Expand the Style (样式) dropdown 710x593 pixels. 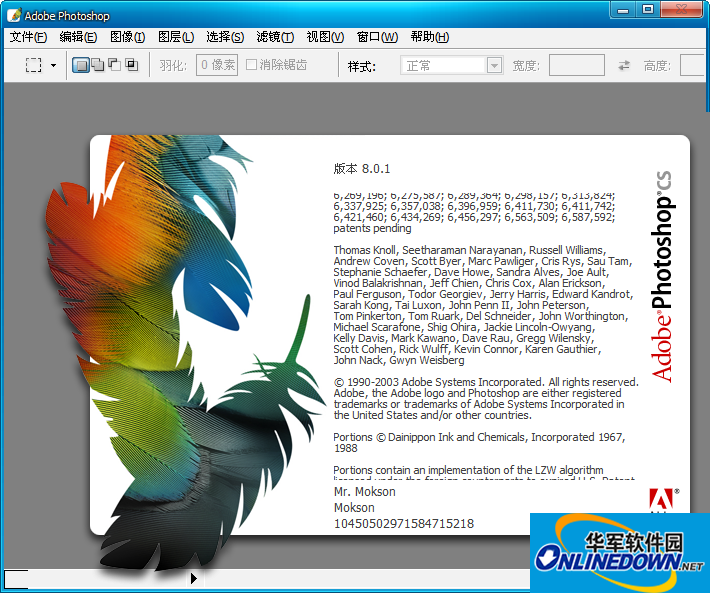pyautogui.click(x=494, y=66)
